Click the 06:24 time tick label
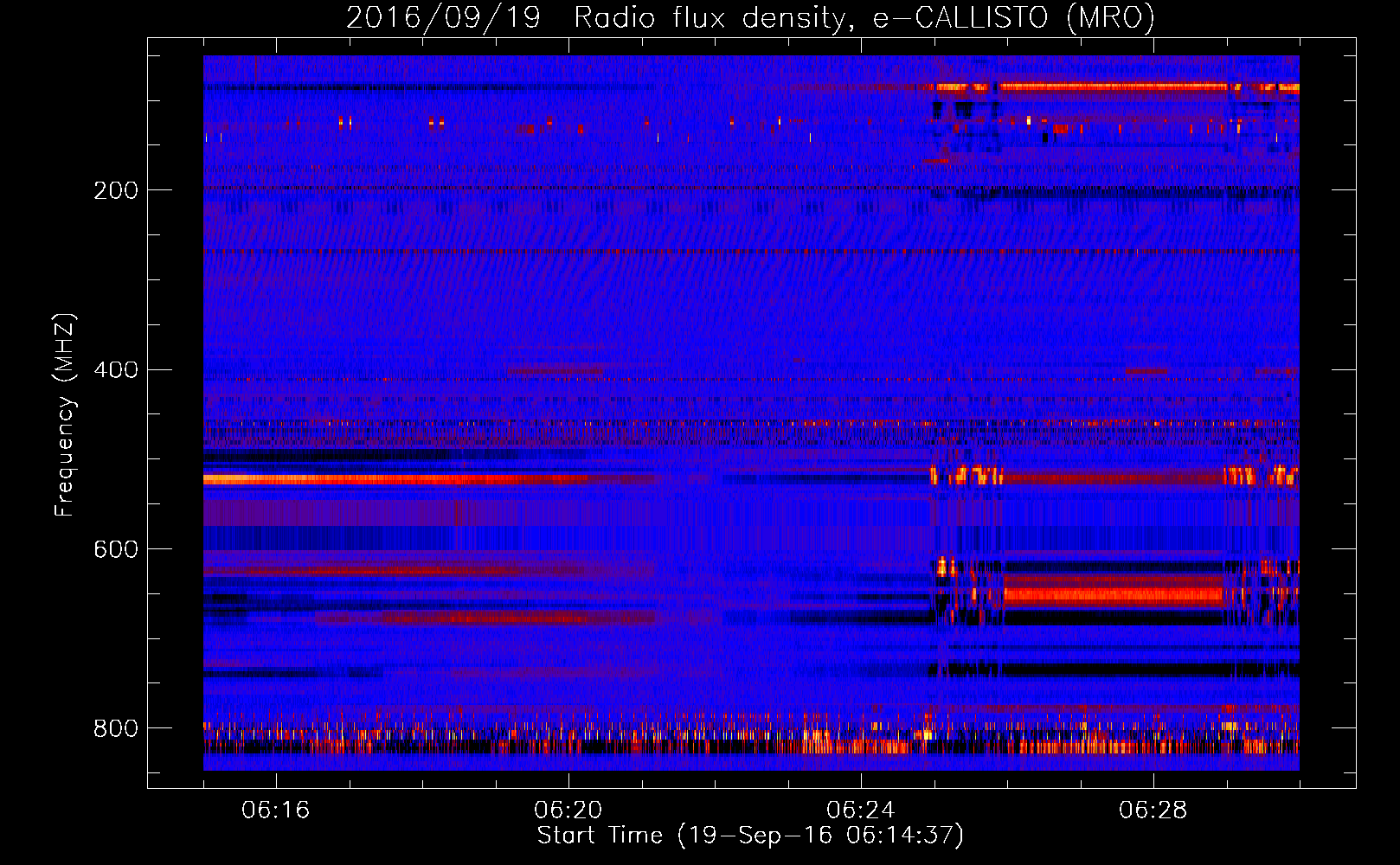Screen dimensions: 1400x865 click(x=861, y=811)
